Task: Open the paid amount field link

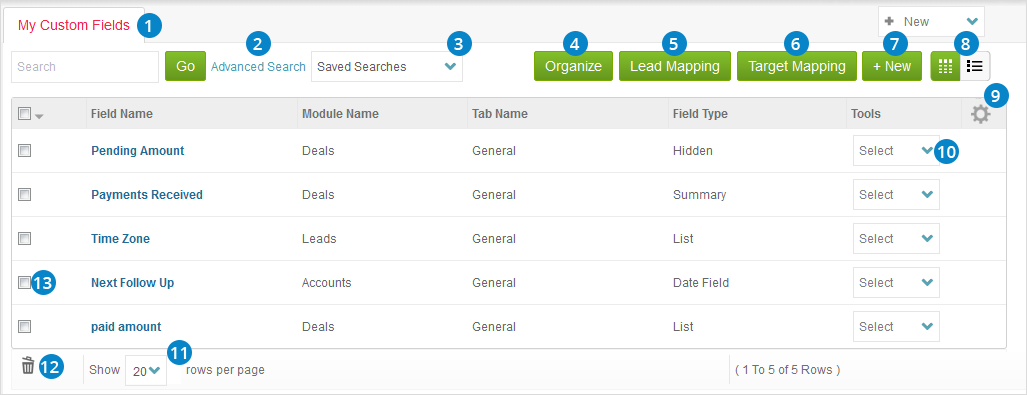Action: 126,326
